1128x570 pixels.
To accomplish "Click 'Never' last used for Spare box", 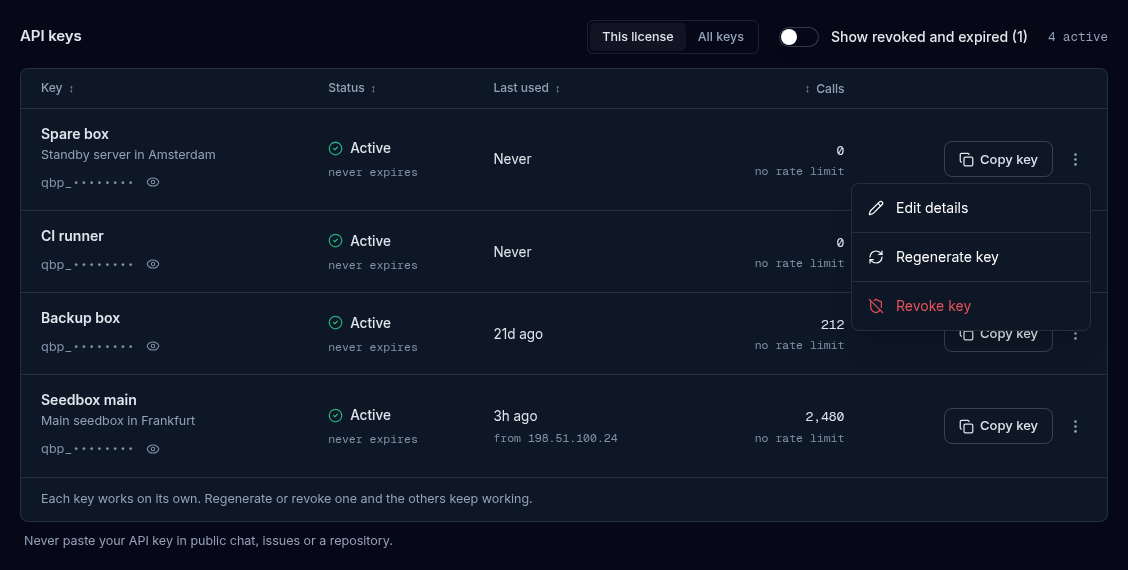I will pos(512,159).
